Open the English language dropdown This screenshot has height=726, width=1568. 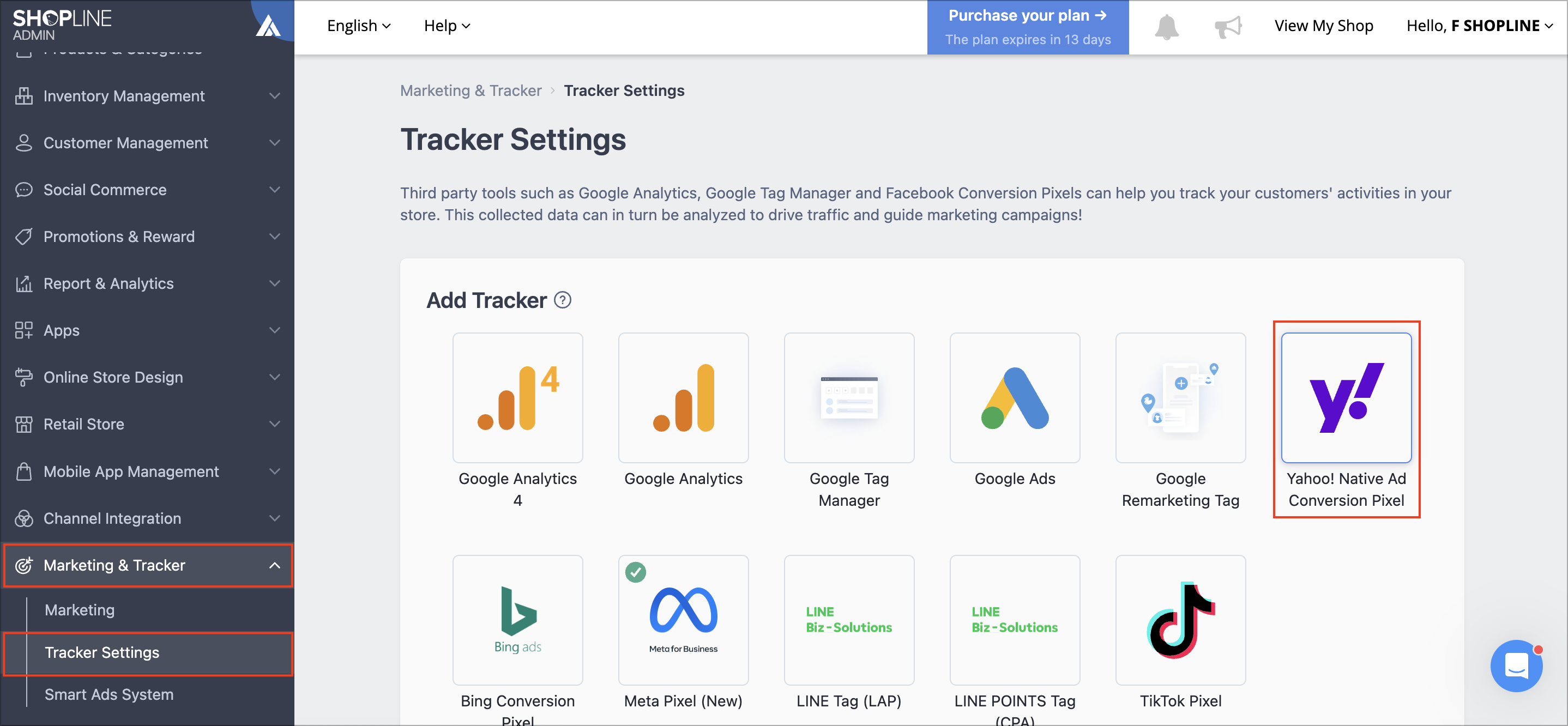pyautogui.click(x=359, y=26)
